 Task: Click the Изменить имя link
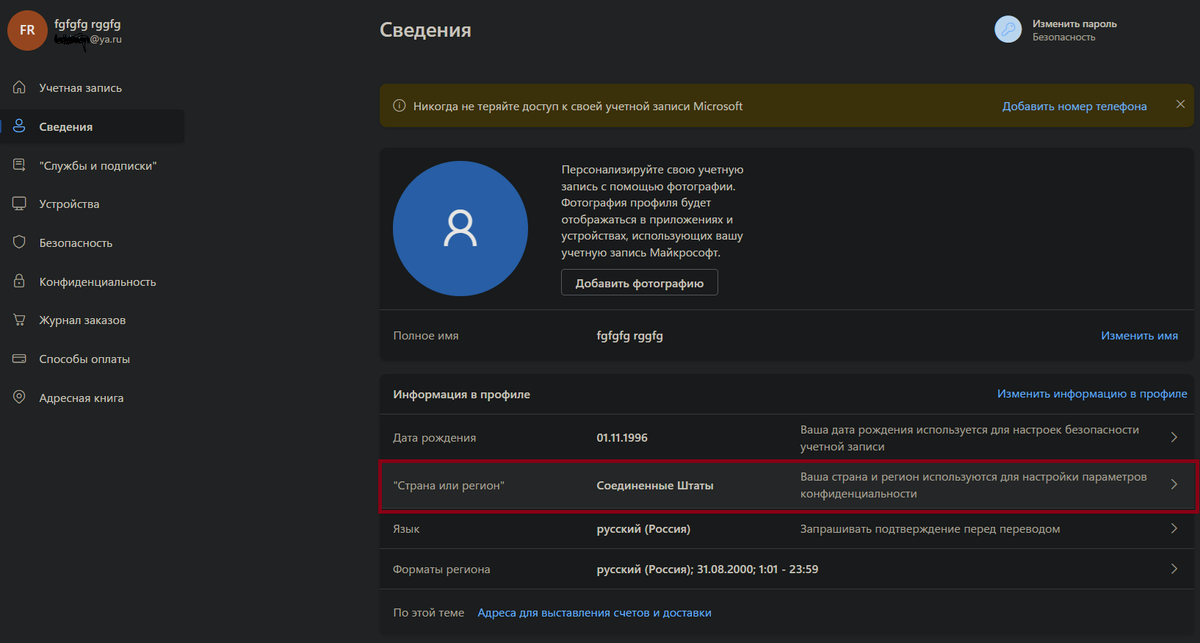click(1139, 336)
